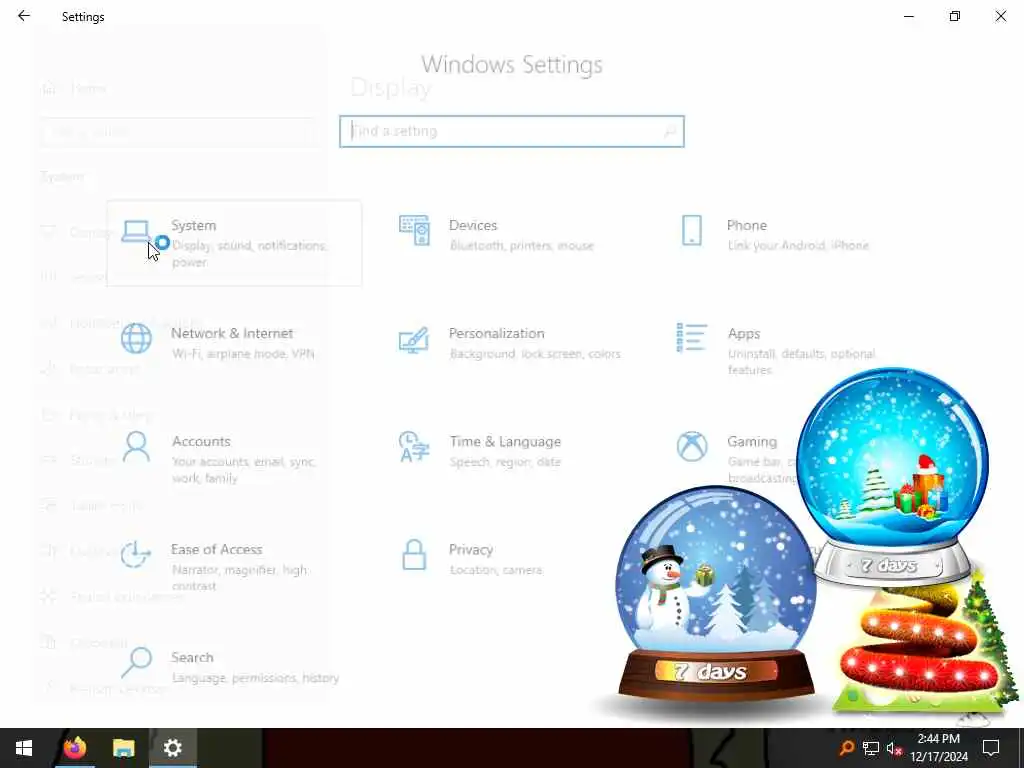Open the Personalization paintbrush icon
This screenshot has height=768, width=1024.
[414, 340]
